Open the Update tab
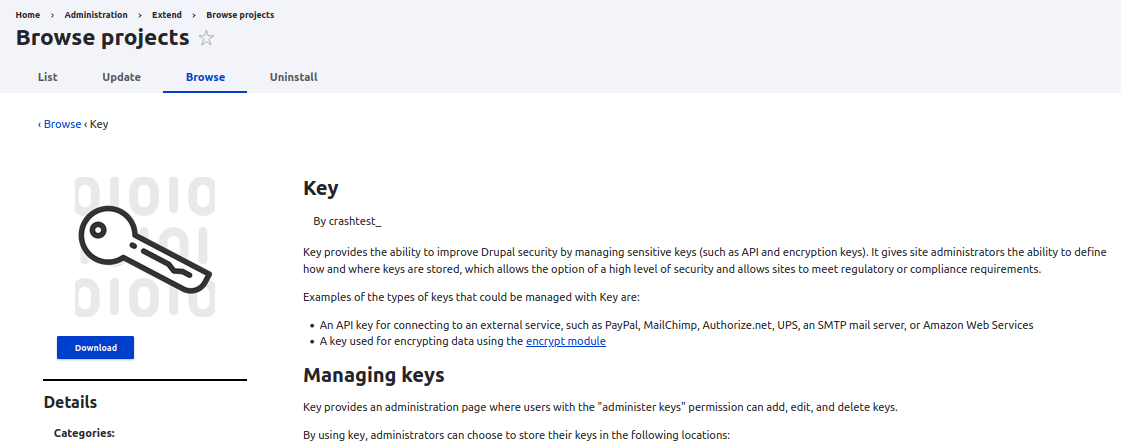Viewport: 1121px width, 448px height. 121,77
